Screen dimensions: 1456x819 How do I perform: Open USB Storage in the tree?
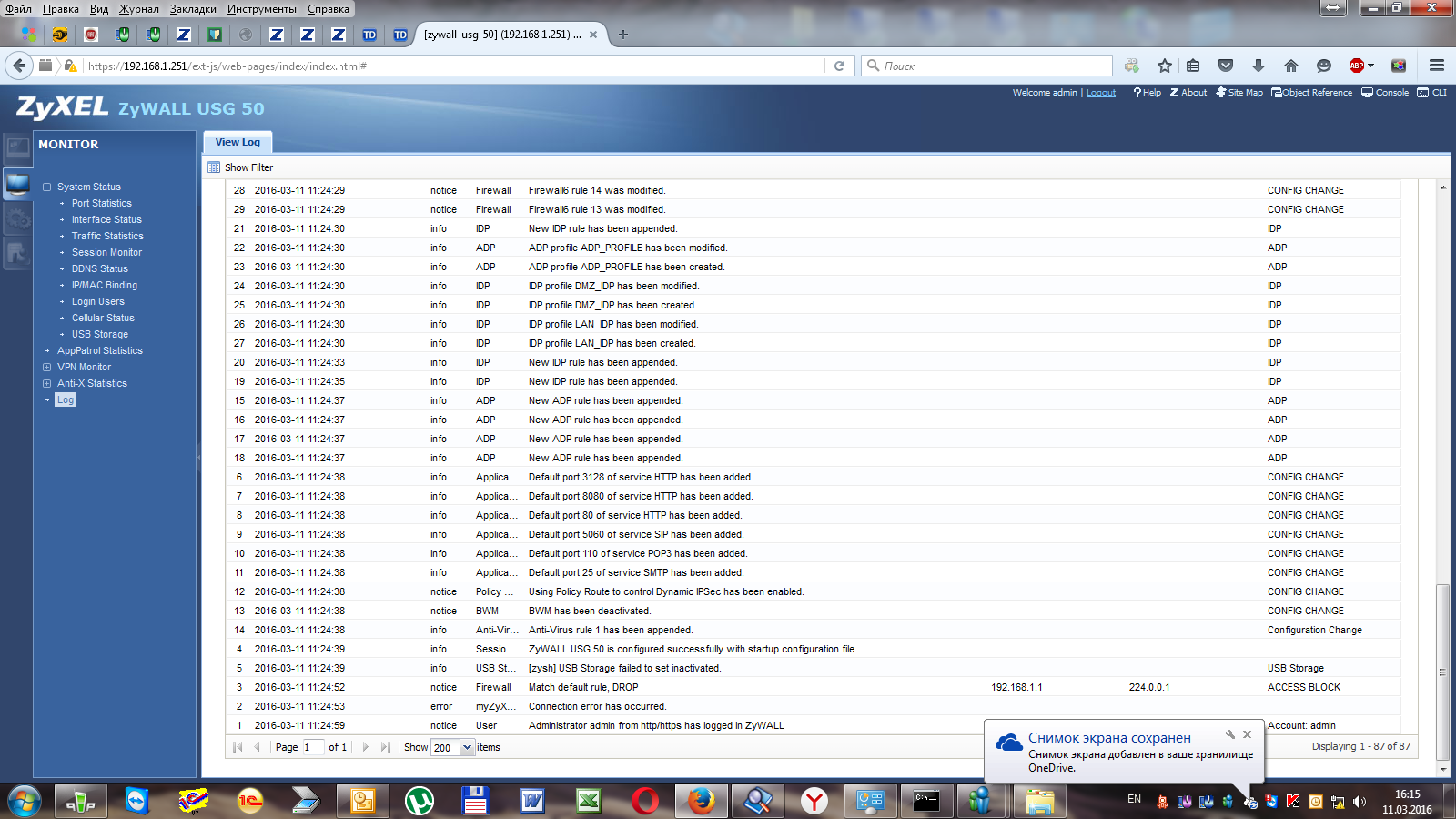100,334
